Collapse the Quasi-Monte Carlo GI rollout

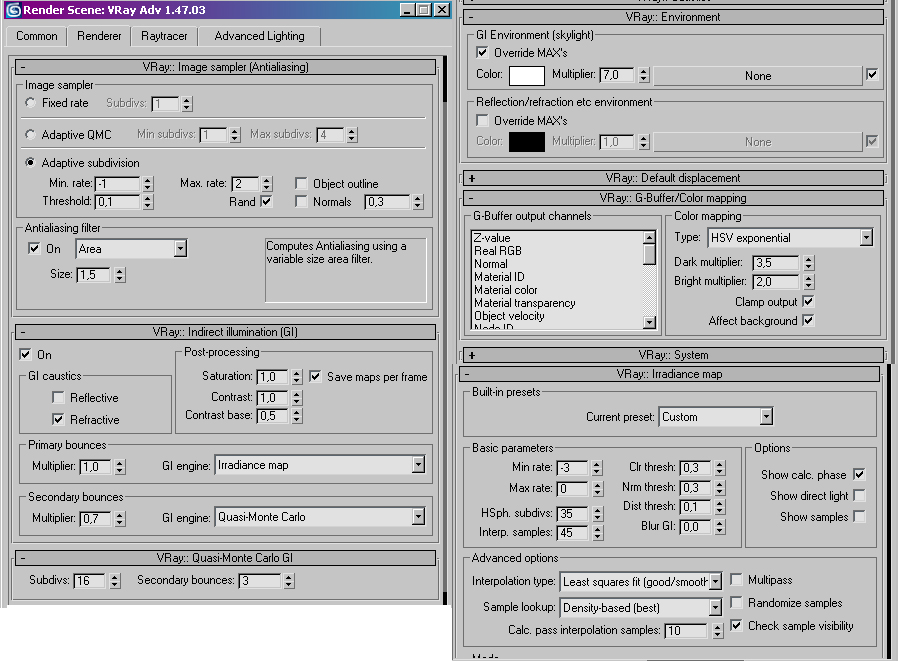click(225, 558)
